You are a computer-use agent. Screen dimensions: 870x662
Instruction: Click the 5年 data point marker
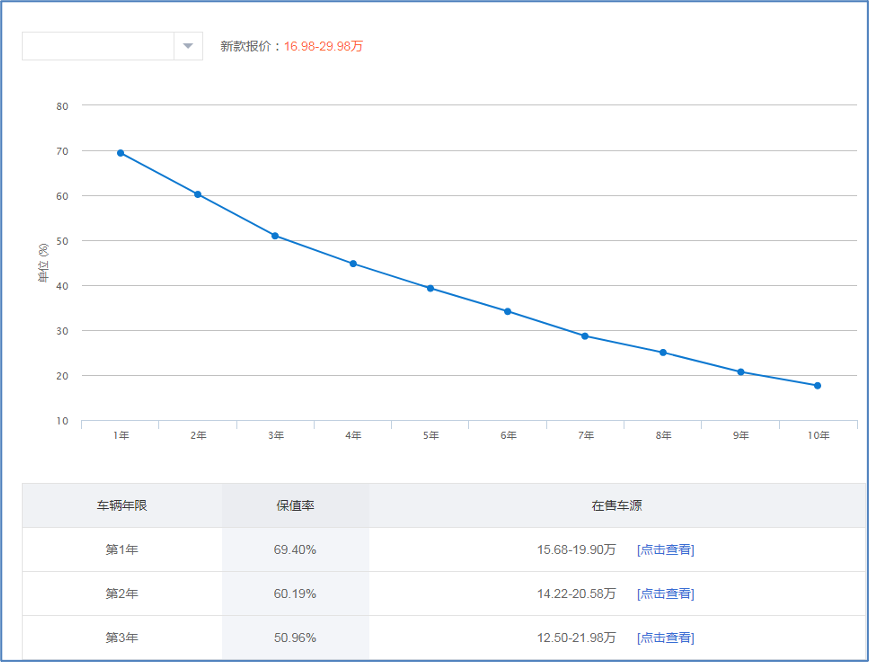tap(430, 288)
